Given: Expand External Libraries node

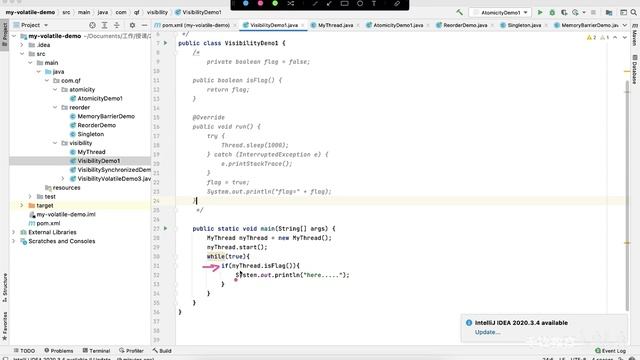Looking at the screenshot, I should pyautogui.click(x=14, y=232).
